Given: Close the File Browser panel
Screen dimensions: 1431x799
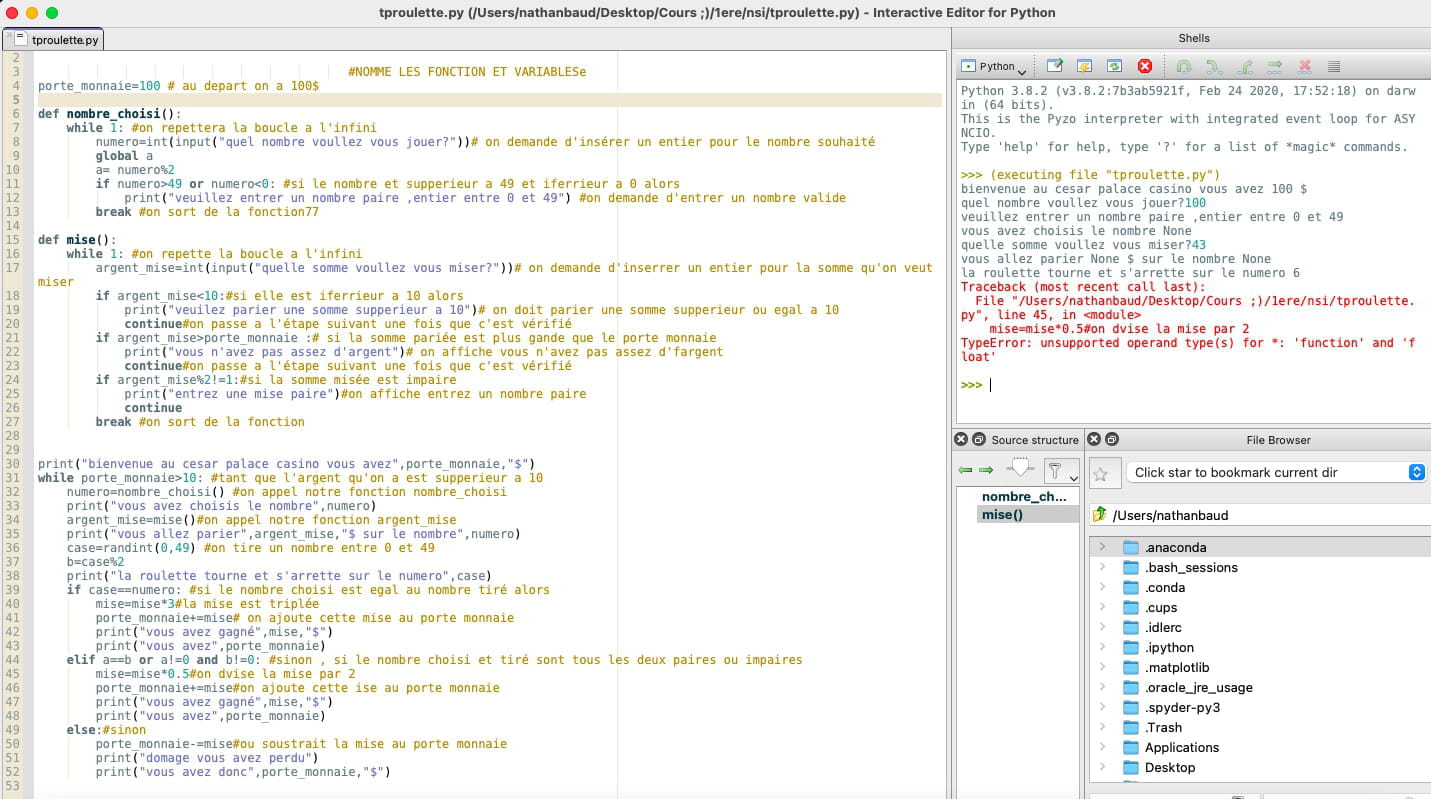Looking at the screenshot, I should pos(1094,439).
